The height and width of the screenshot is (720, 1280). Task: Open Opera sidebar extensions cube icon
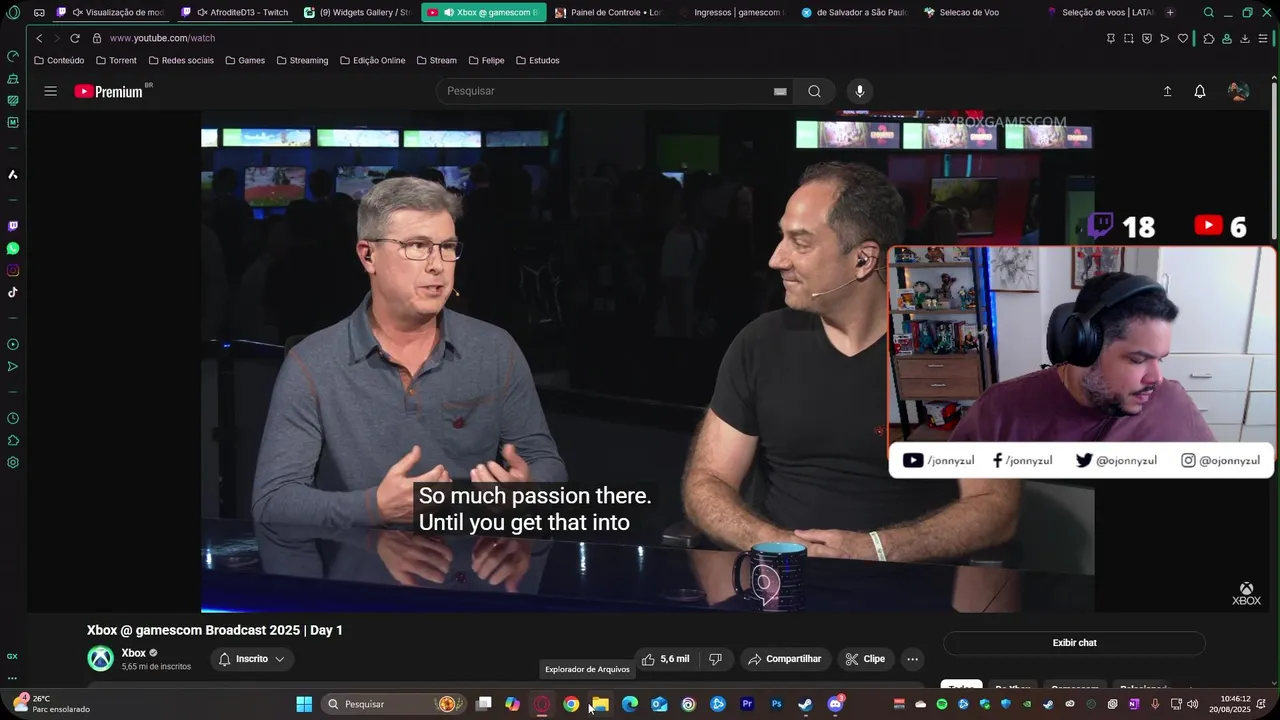tap(13, 440)
